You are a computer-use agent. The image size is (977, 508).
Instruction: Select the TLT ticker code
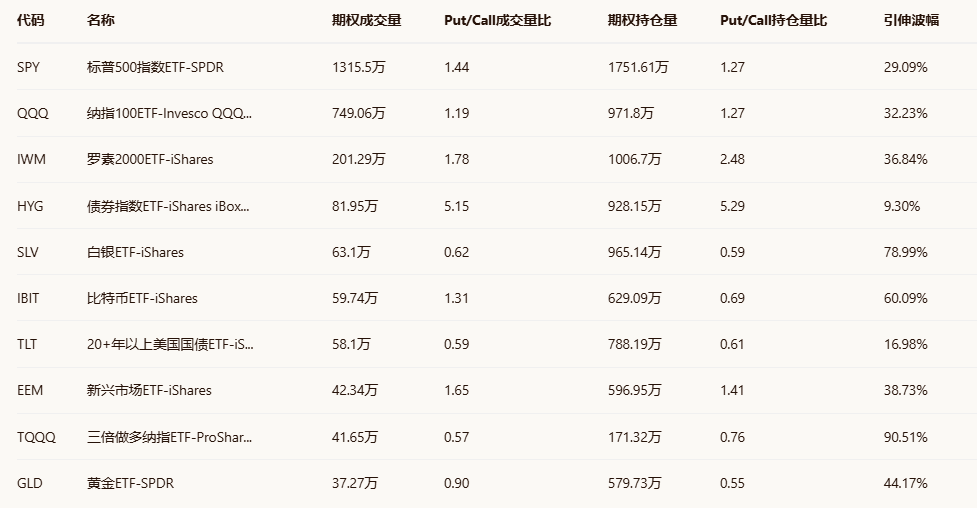(28, 344)
